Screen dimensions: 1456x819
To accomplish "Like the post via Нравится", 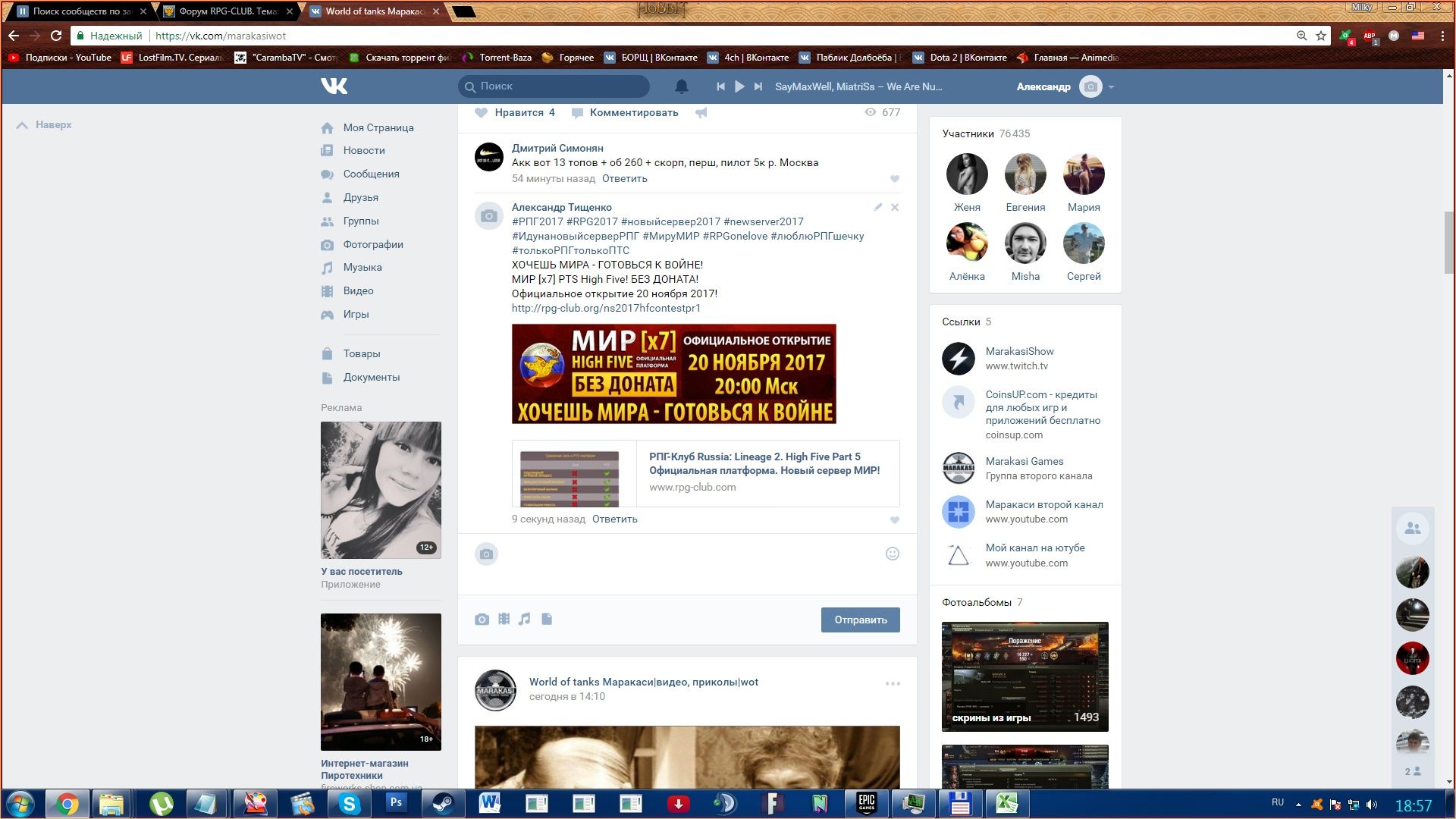I will pyautogui.click(x=515, y=112).
